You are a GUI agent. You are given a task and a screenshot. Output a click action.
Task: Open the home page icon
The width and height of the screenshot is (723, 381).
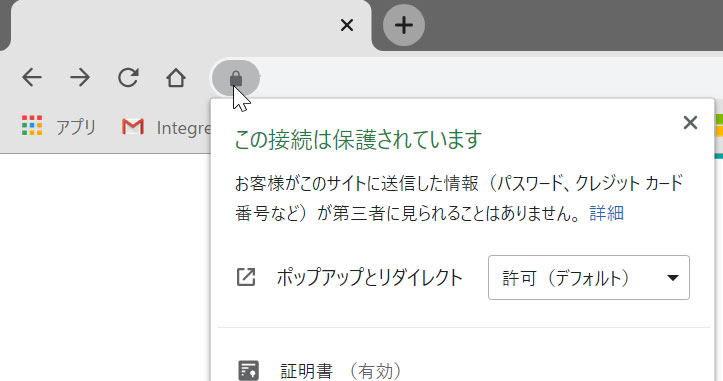[x=176, y=77]
